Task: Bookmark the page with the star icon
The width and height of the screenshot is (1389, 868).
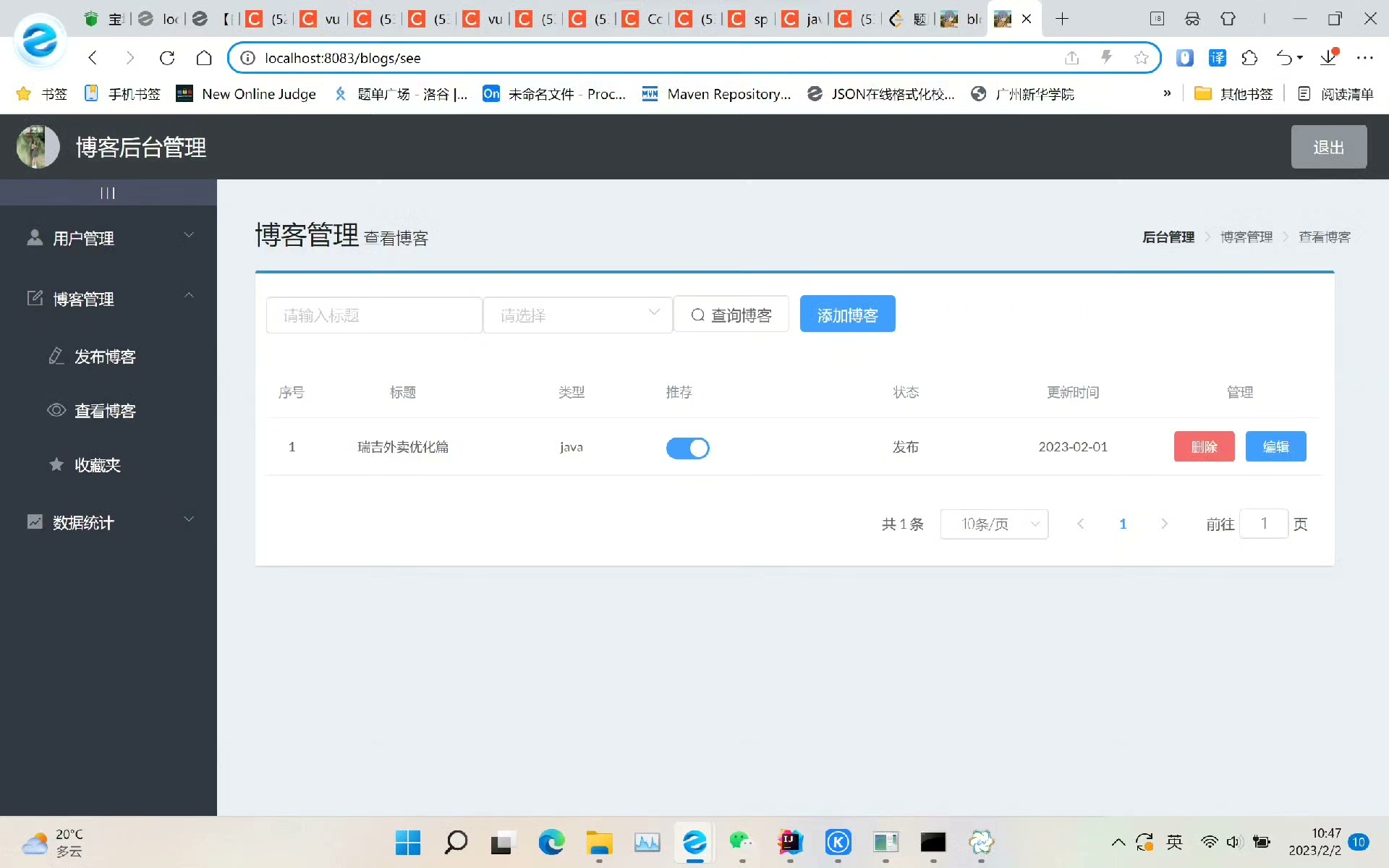Action: [x=1141, y=58]
